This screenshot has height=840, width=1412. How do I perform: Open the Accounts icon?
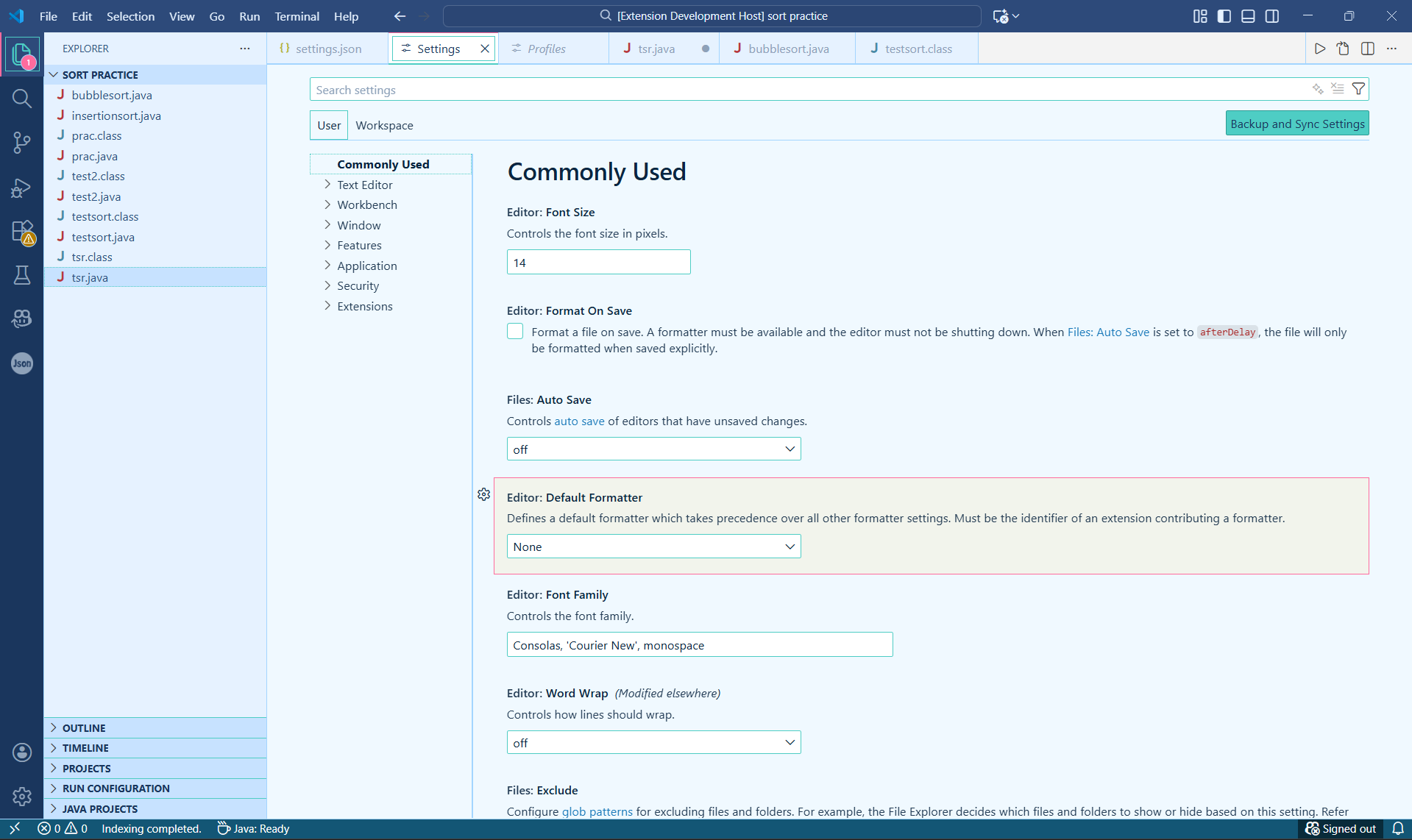pyautogui.click(x=22, y=752)
